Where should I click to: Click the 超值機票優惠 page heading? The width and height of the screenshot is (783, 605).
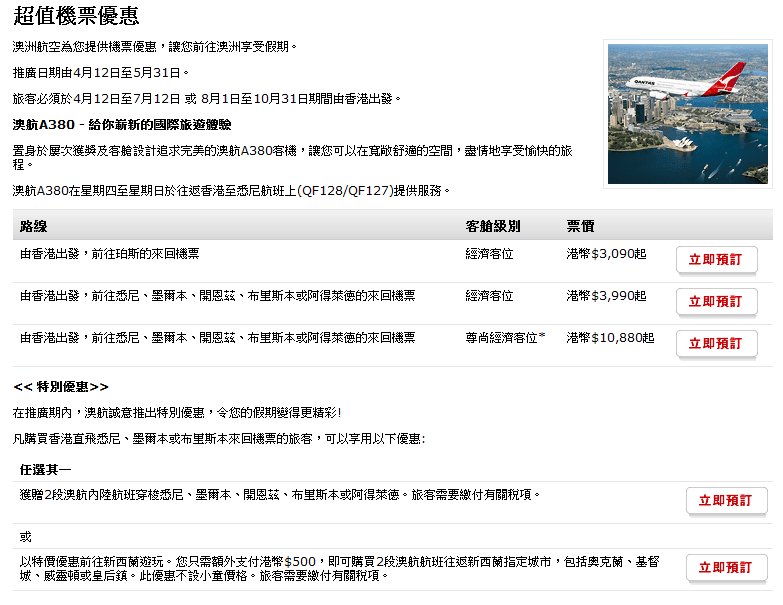coord(76,16)
